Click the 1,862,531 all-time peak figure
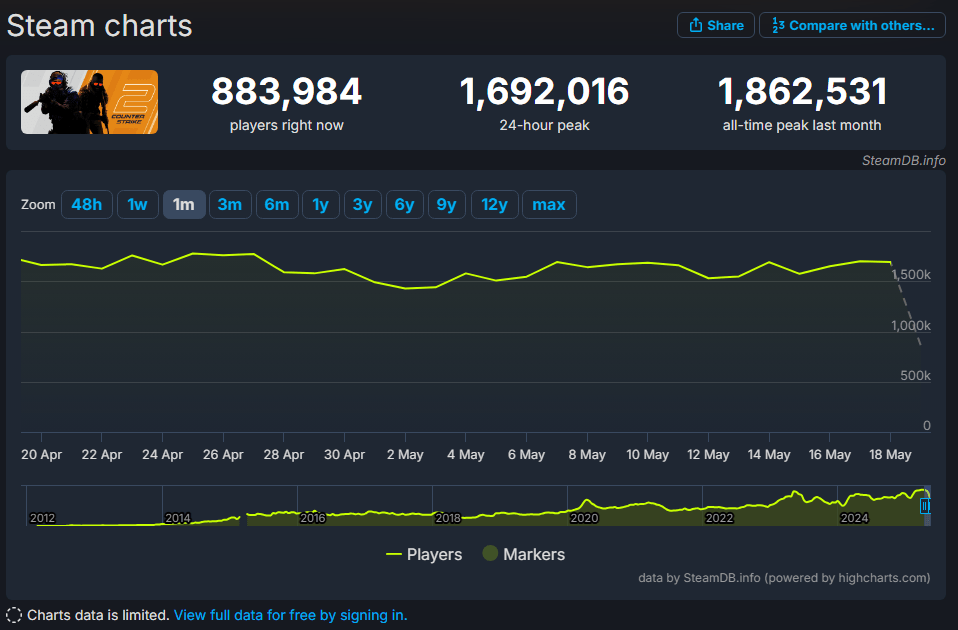Image resolution: width=958 pixels, height=630 pixels. [802, 92]
